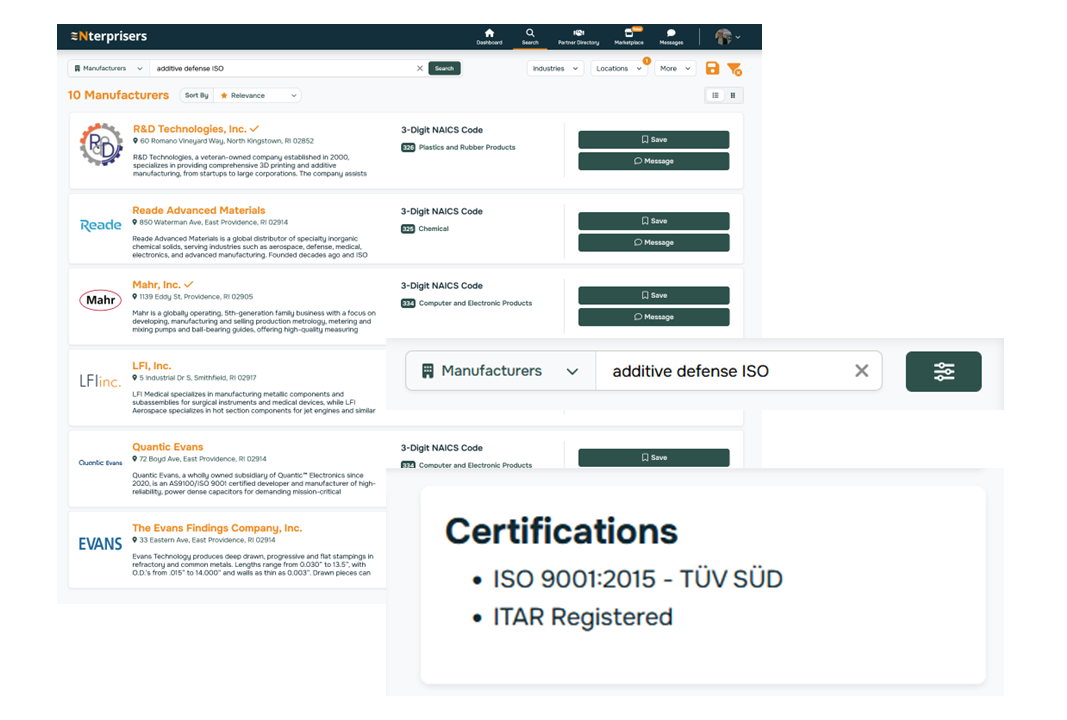Click the 326 Plastics and Rubber Products NAICS tag

(459, 148)
